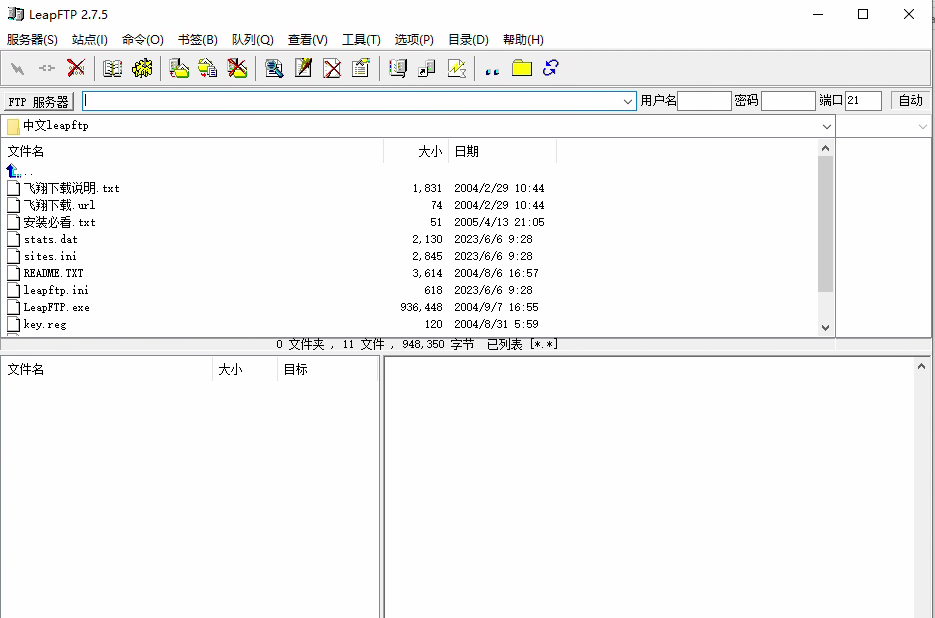The height and width of the screenshot is (618, 935).
Task: Open the 服务器(S) menu
Action: (32, 40)
